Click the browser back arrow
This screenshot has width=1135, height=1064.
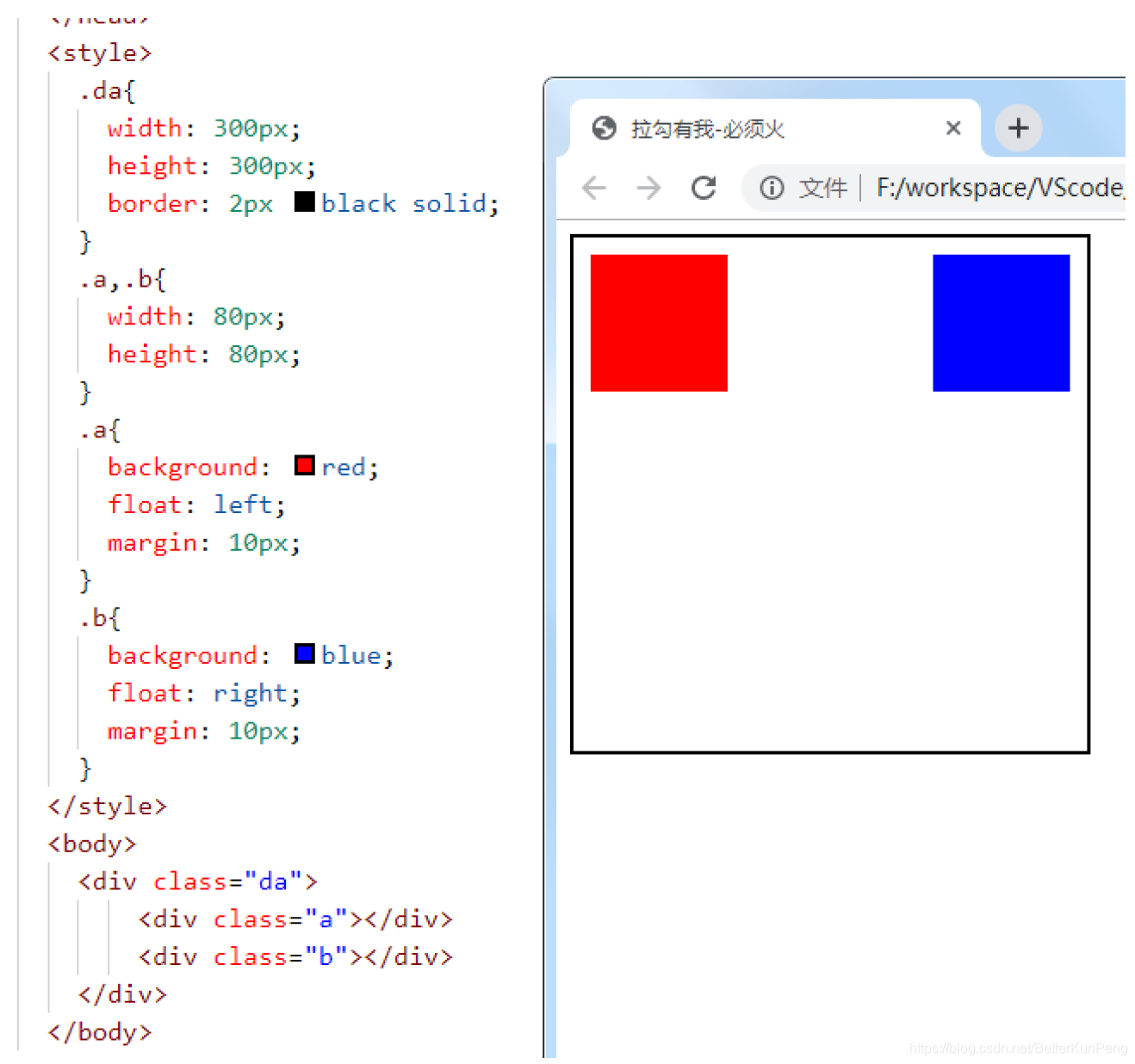[594, 188]
